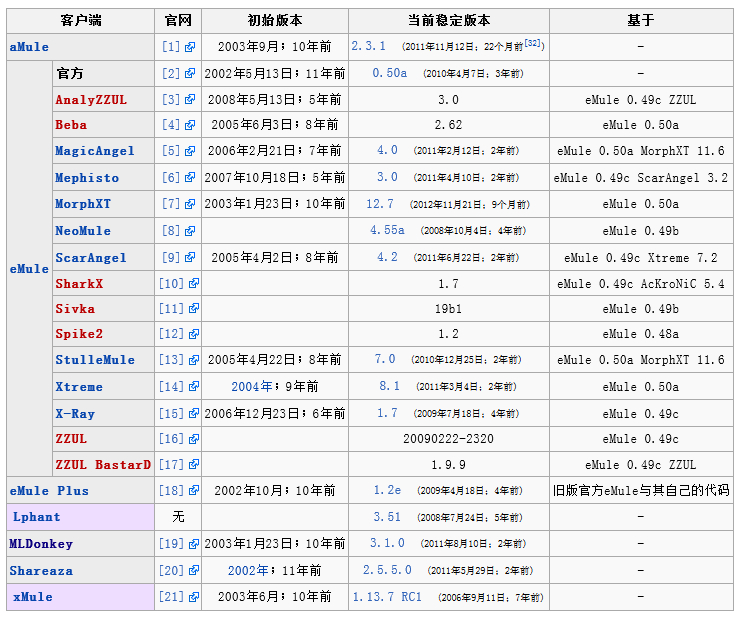741x618 pixels.
Task: Follow the AnalyZZUL red link
Action: (x=91, y=100)
